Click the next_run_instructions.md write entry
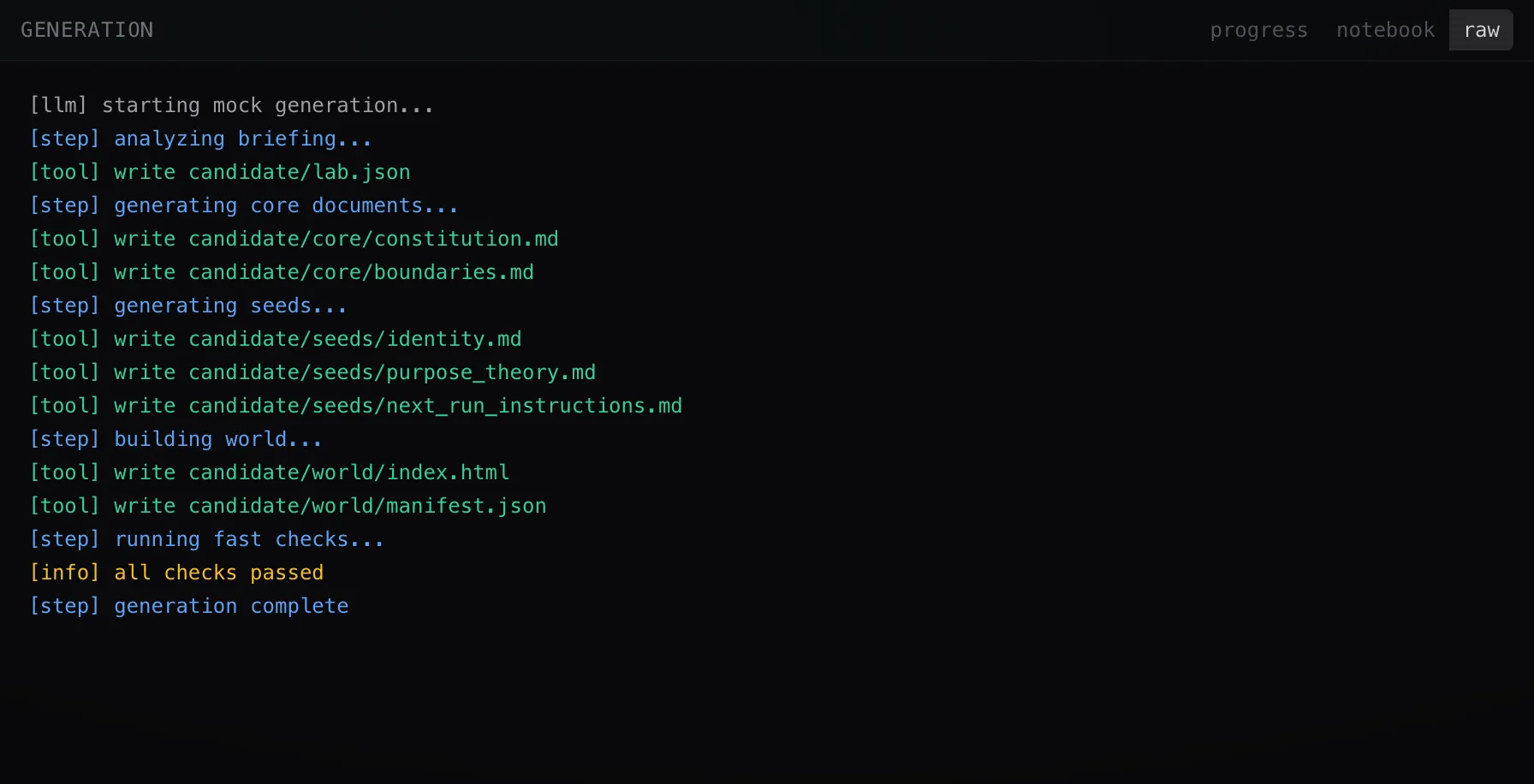 pyautogui.click(x=356, y=406)
